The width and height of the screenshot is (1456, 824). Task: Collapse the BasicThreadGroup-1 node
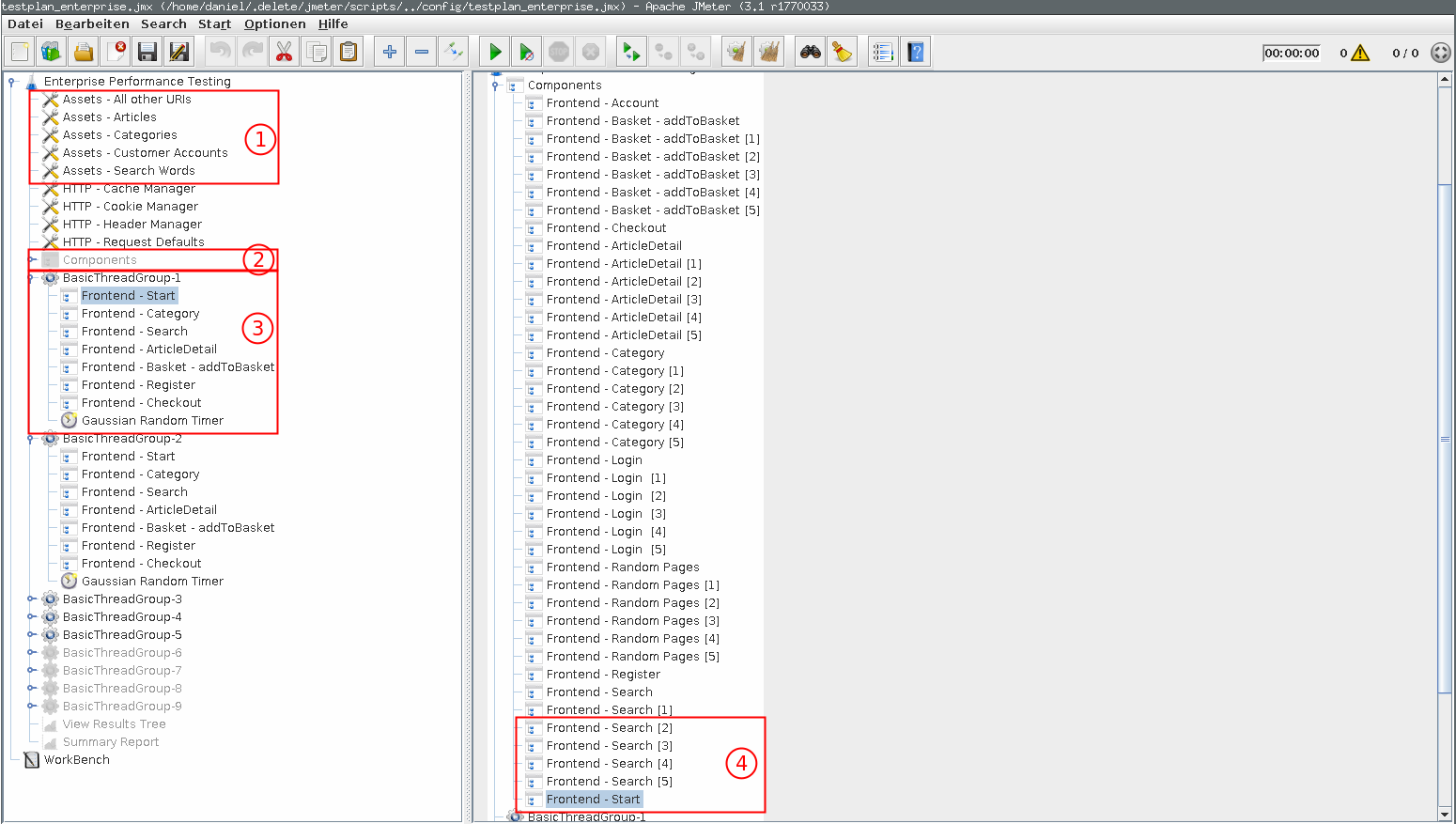32,278
